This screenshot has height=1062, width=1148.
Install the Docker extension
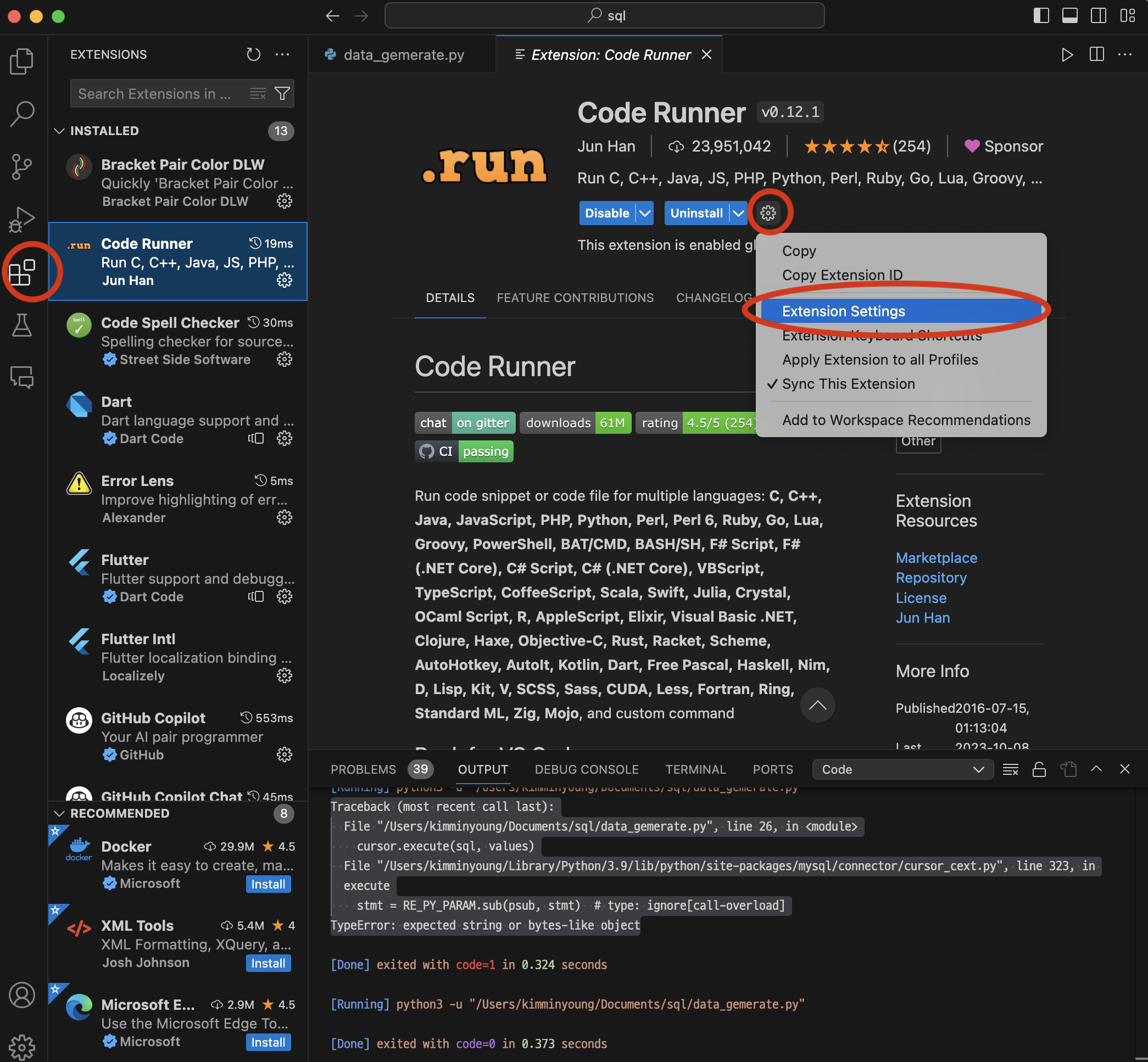(268, 884)
